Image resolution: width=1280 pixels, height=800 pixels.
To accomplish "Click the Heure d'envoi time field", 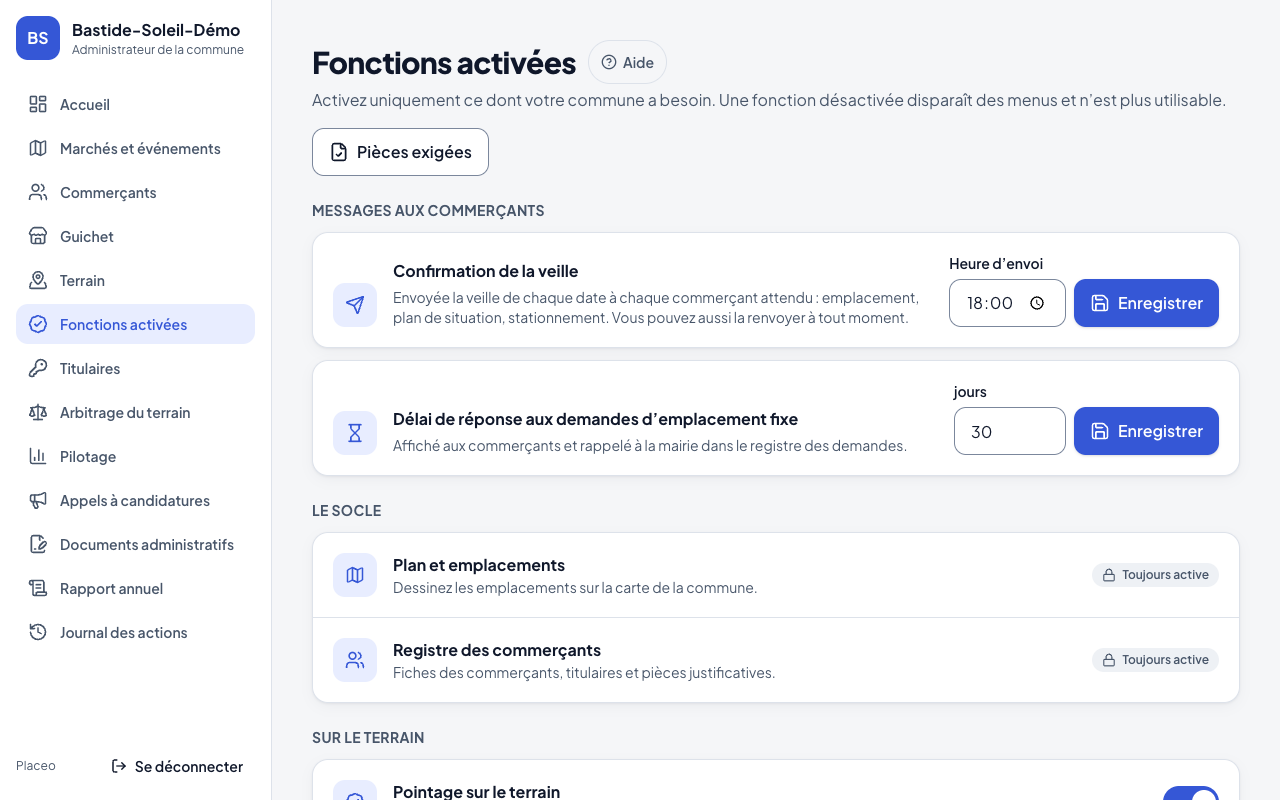I will click(x=1007, y=303).
